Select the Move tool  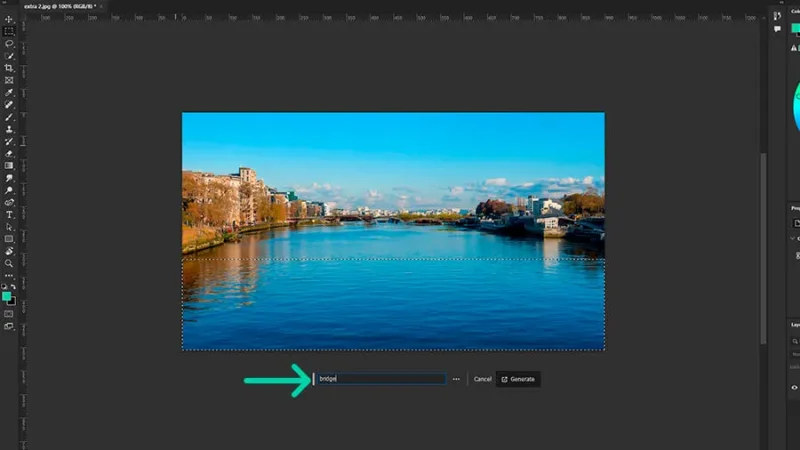point(9,19)
